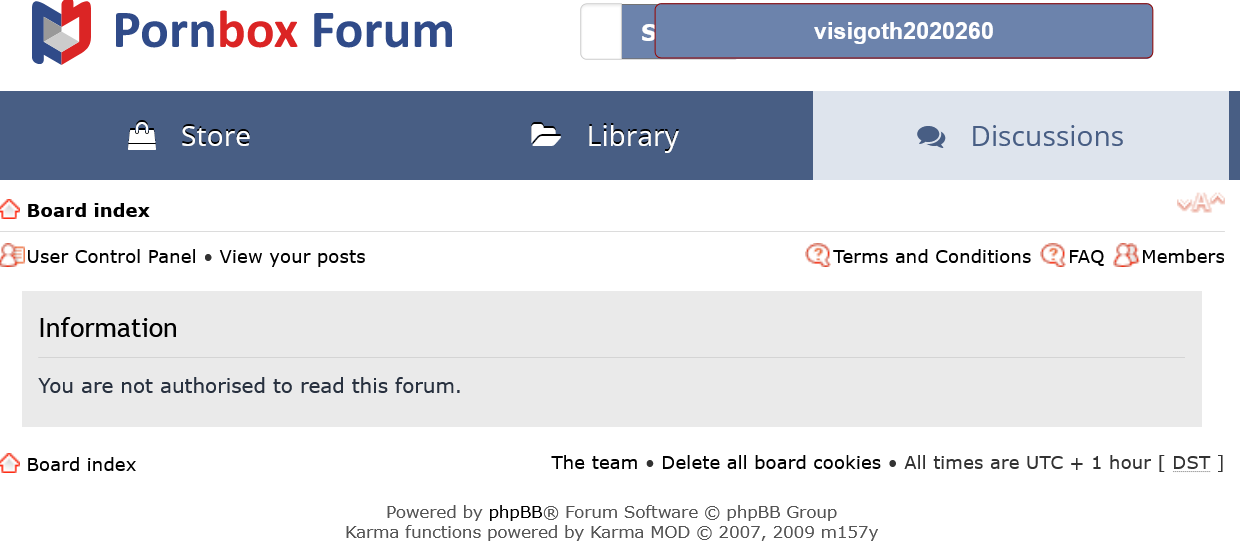Change font size icon at right

[x=1200, y=204]
